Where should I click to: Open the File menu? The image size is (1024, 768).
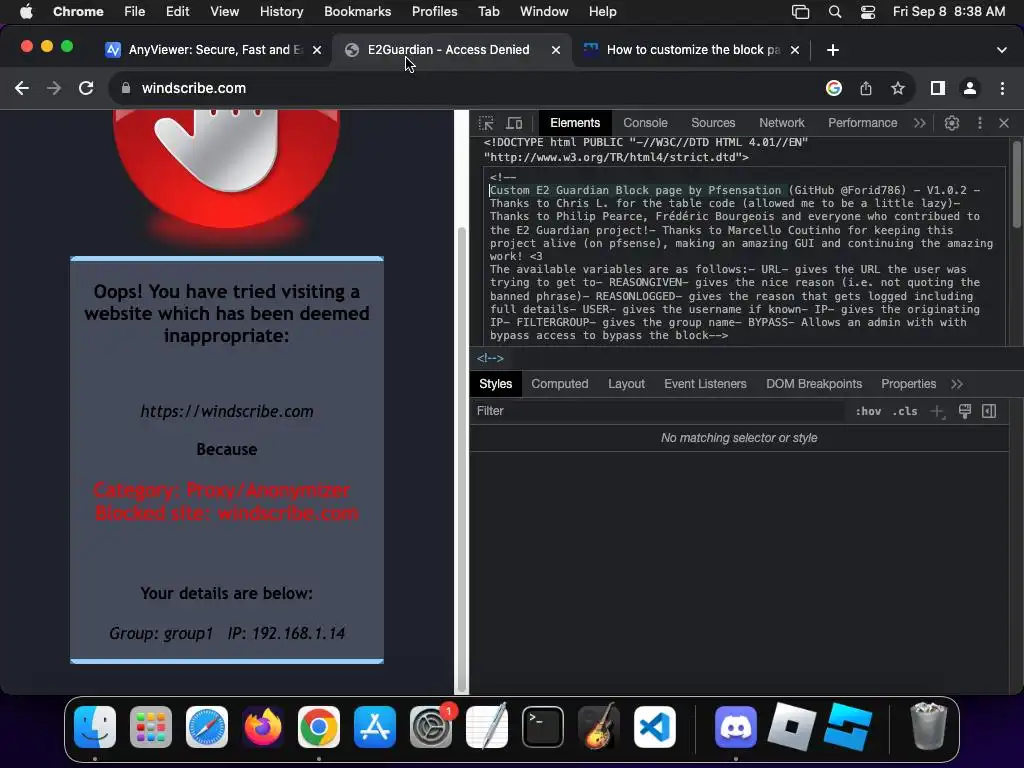click(x=135, y=12)
